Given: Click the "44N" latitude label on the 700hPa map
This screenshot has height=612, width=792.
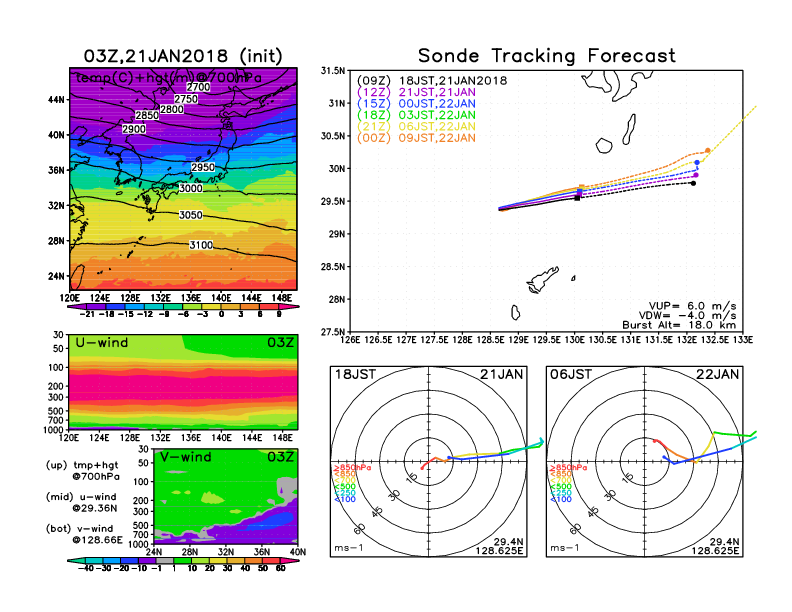Looking at the screenshot, I should 56,99.
